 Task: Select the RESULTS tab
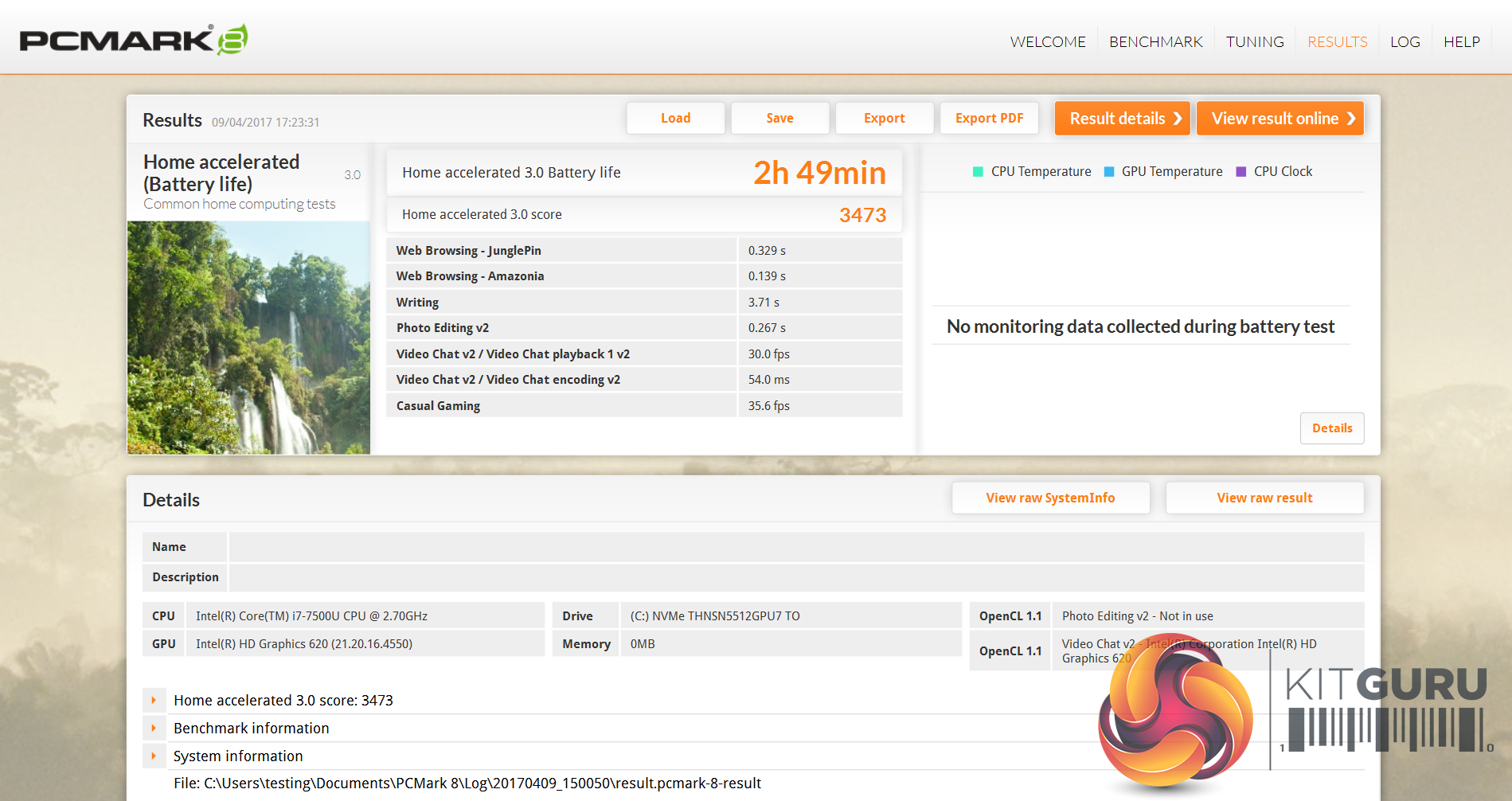coord(1338,41)
